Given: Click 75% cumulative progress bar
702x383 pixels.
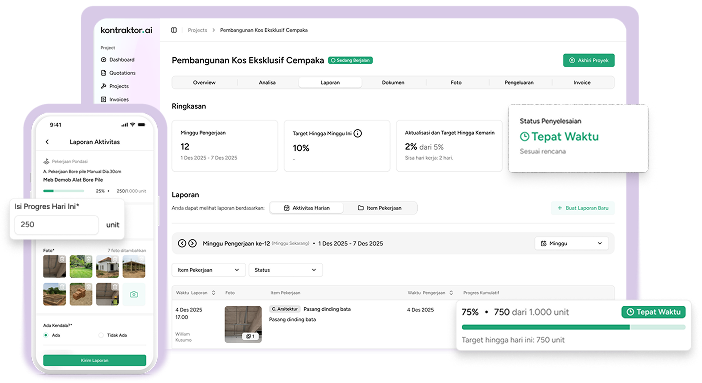Looking at the screenshot, I should [574, 327].
